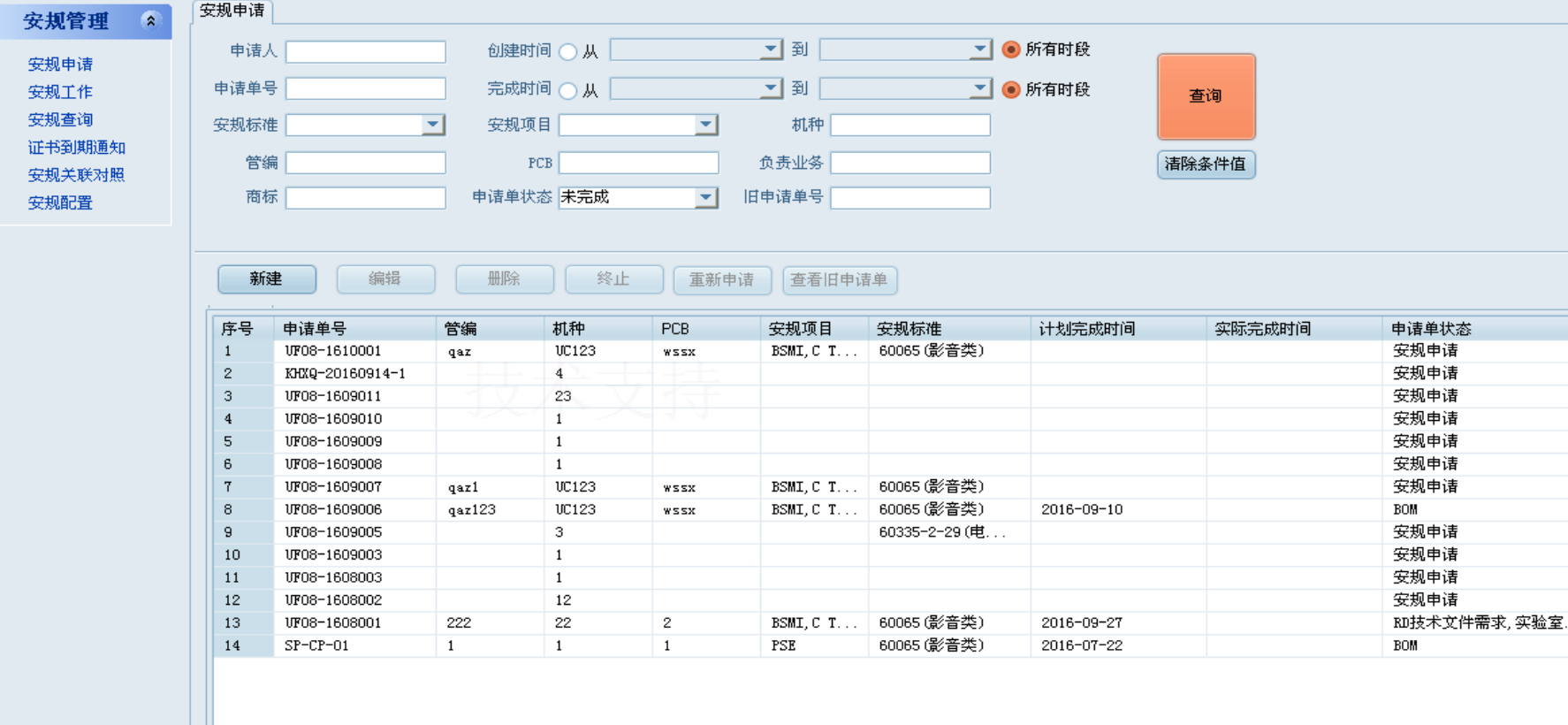Open 安规关联对照 in the sidebar
This screenshot has width=1568, height=725.
tap(77, 175)
